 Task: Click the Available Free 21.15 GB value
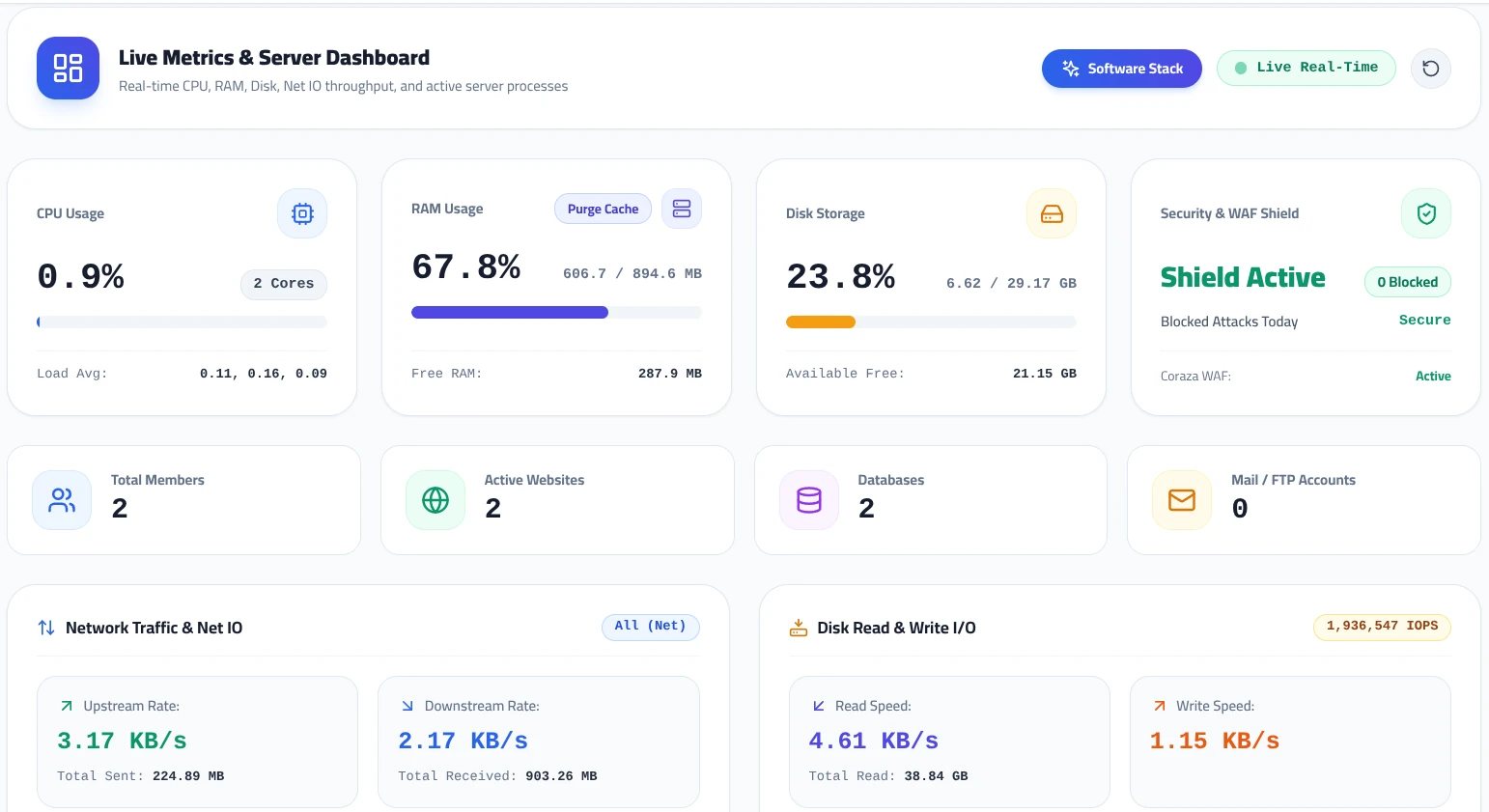1045,374
